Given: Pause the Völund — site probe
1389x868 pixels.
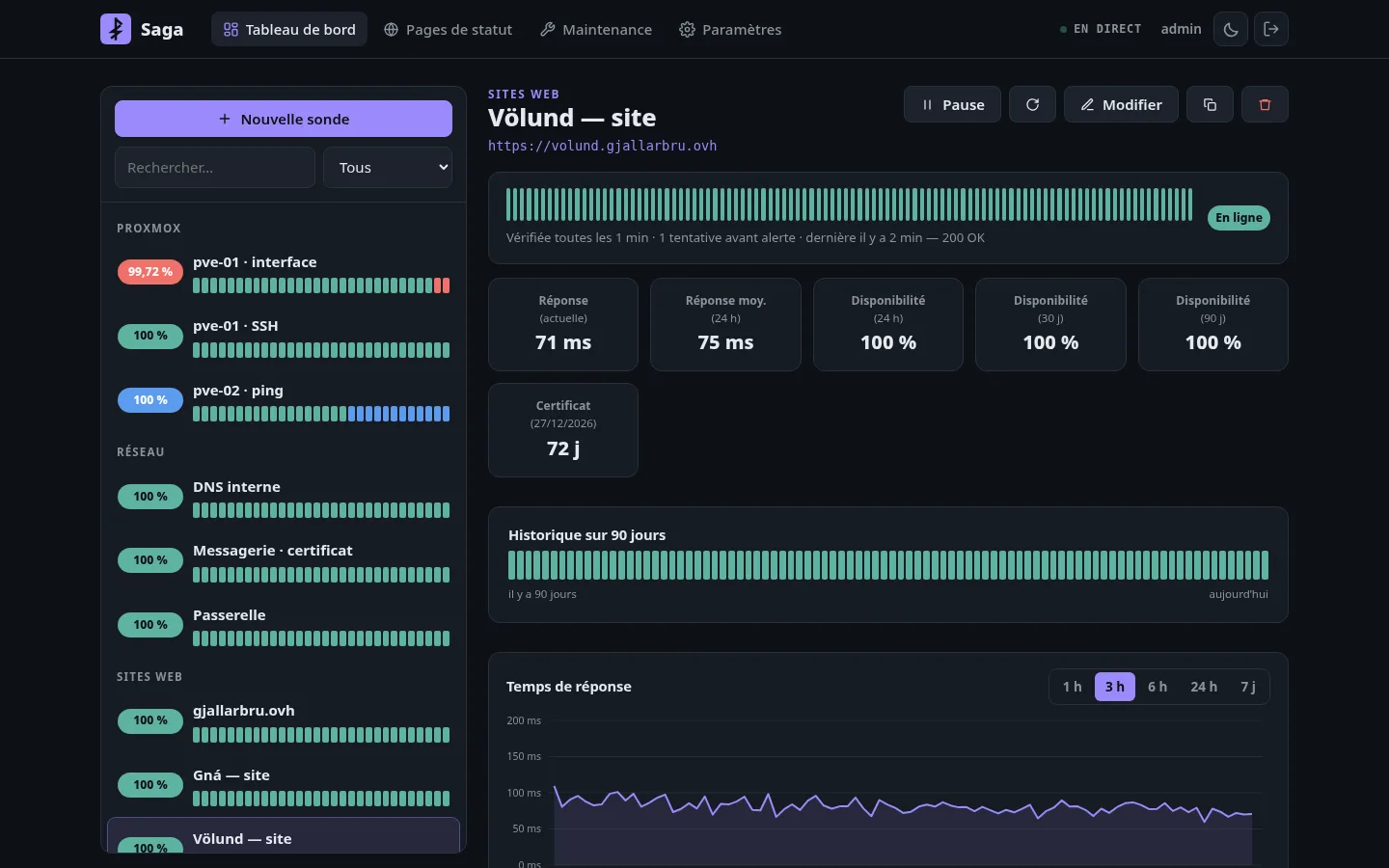Looking at the screenshot, I should pyautogui.click(x=952, y=104).
